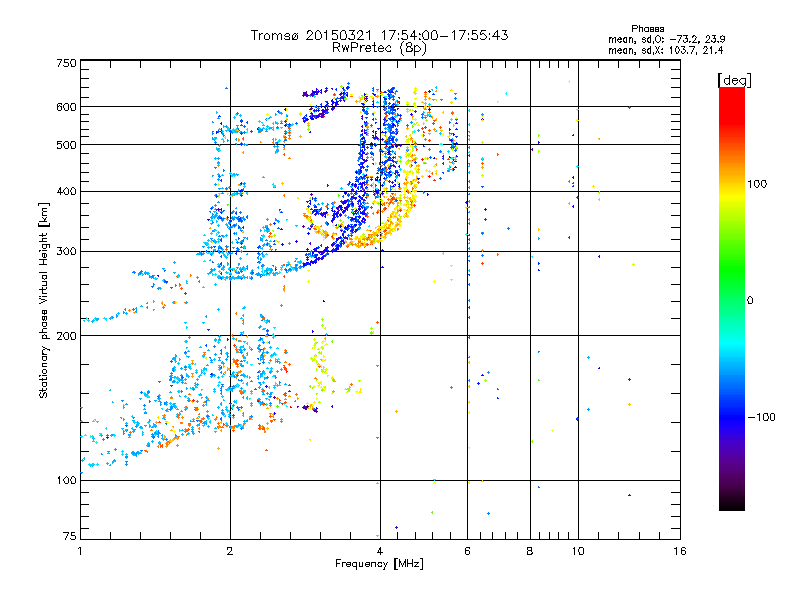Image resolution: width=800 pixels, height=600 pixels.
Task: Click the x-axis tick label "16"
Action: pos(680,551)
